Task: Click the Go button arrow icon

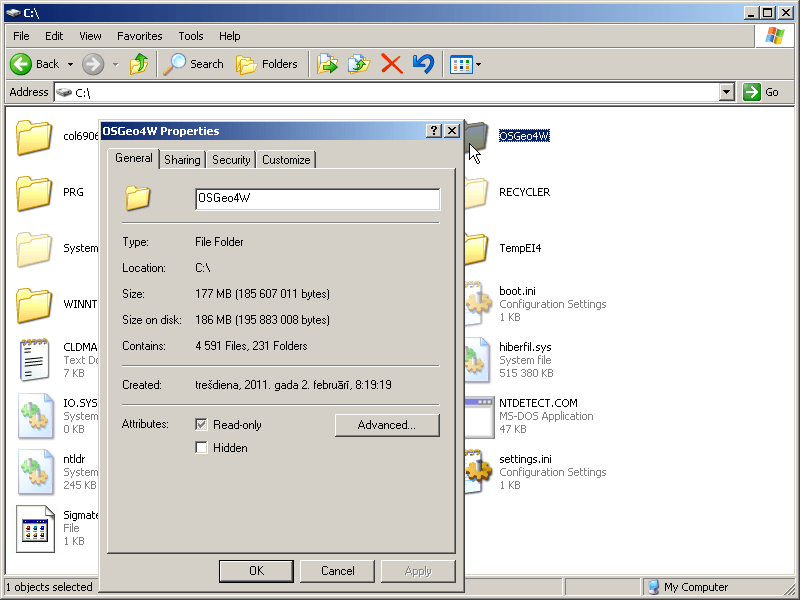Action: click(752, 92)
